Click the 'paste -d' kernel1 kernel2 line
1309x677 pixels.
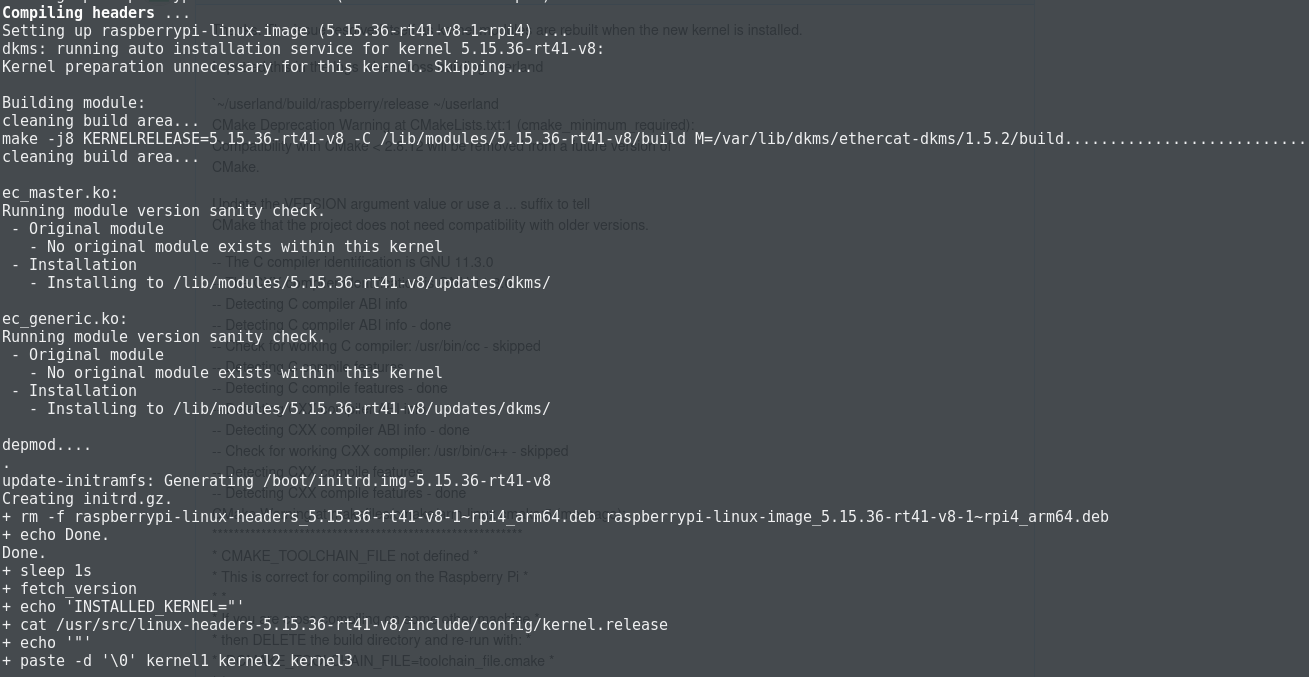click(177, 661)
